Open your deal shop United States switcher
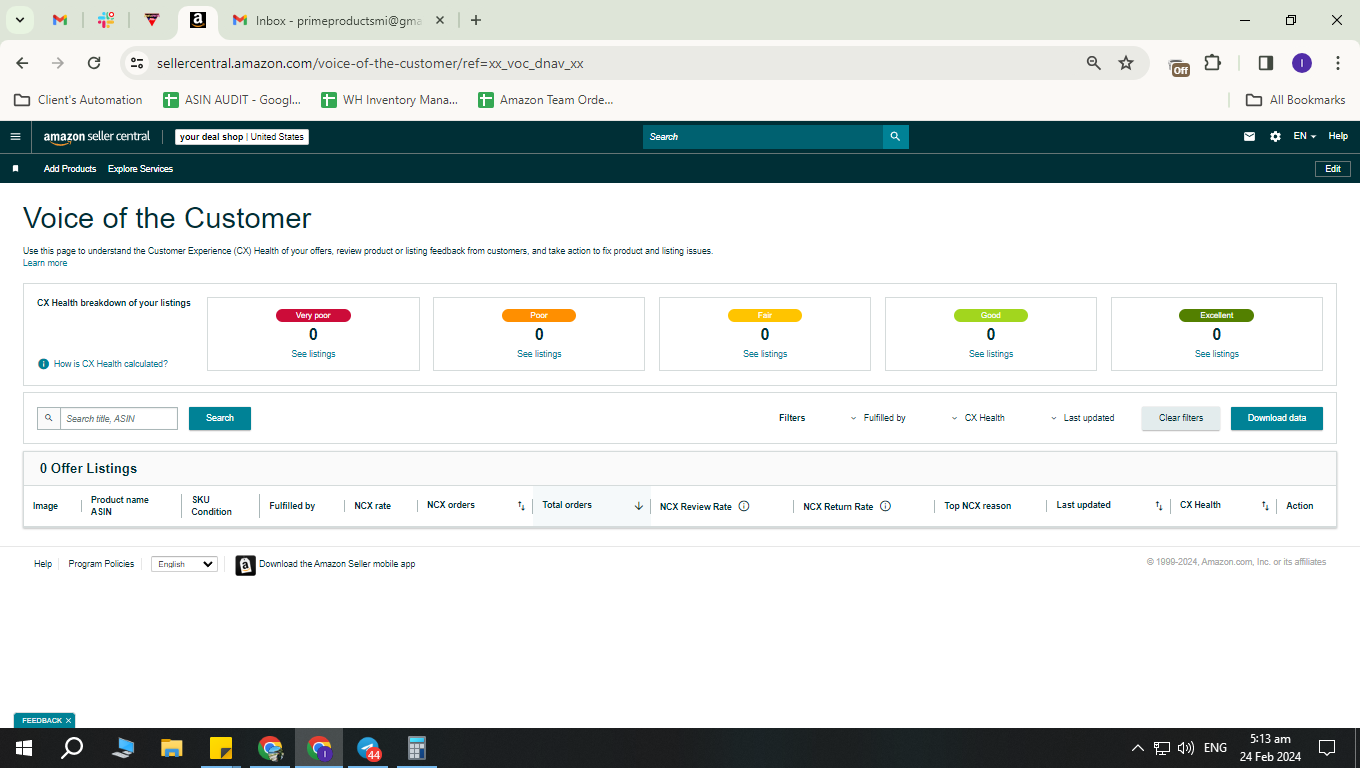The image size is (1360, 768). (242, 137)
